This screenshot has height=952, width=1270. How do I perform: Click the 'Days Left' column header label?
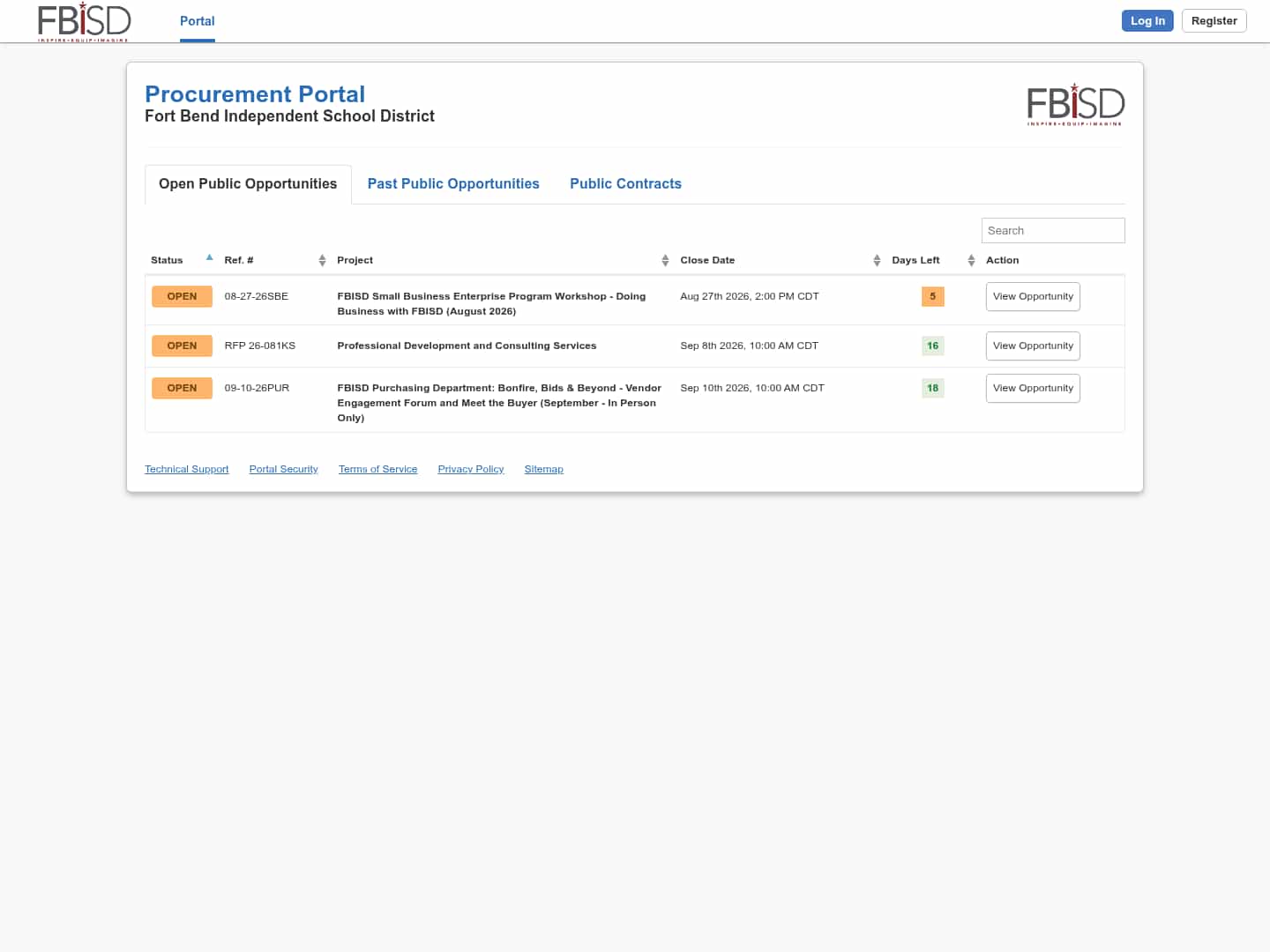point(915,260)
